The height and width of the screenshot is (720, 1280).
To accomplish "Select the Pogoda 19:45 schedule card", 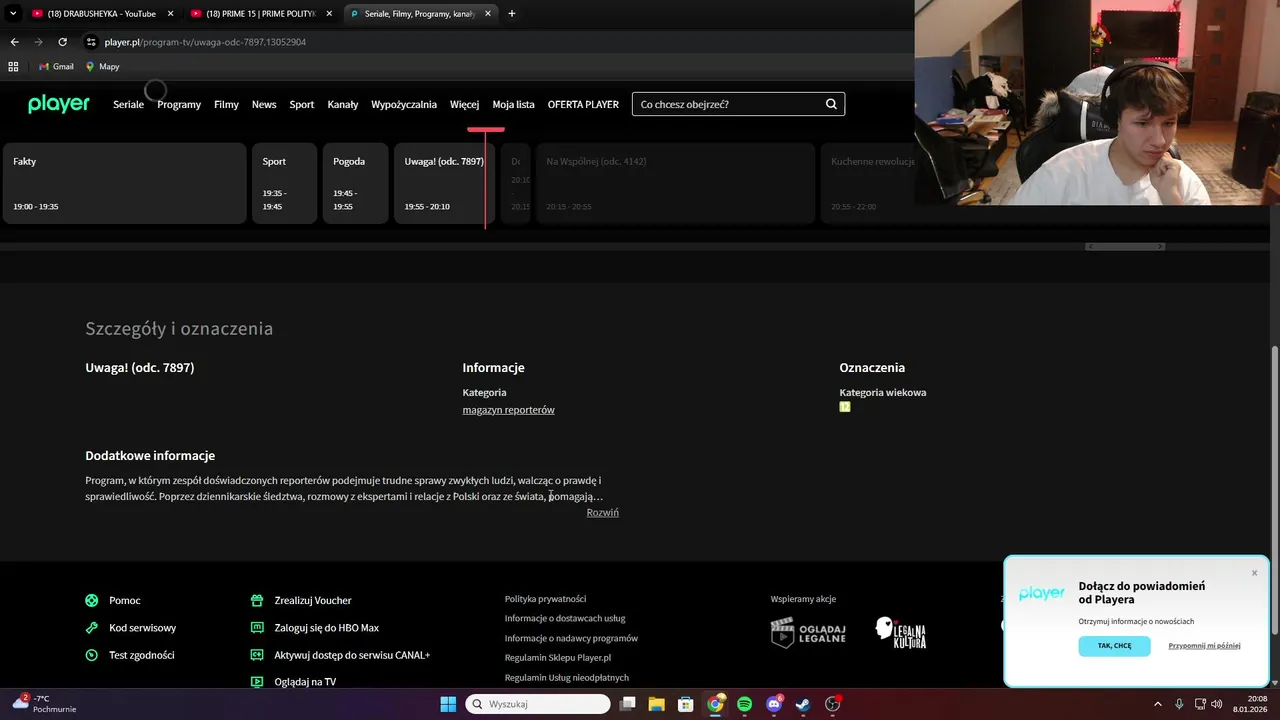I will point(355,183).
